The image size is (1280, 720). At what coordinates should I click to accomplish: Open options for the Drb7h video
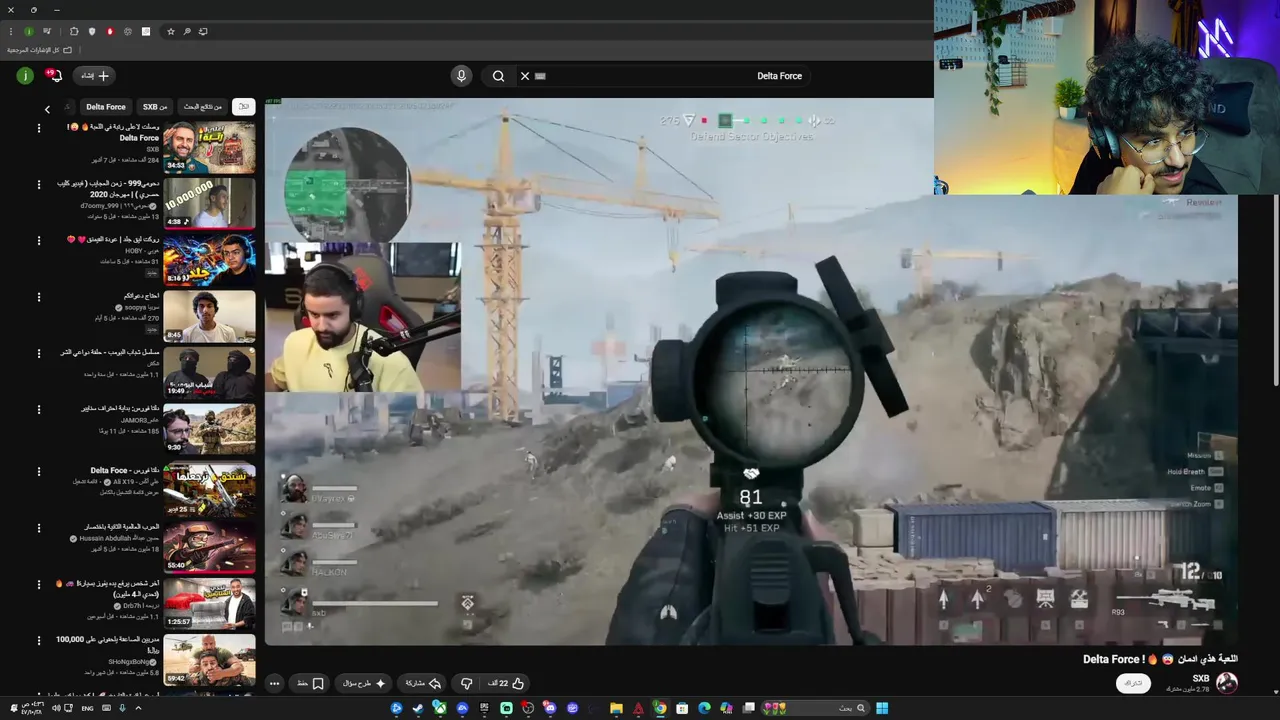click(39, 583)
